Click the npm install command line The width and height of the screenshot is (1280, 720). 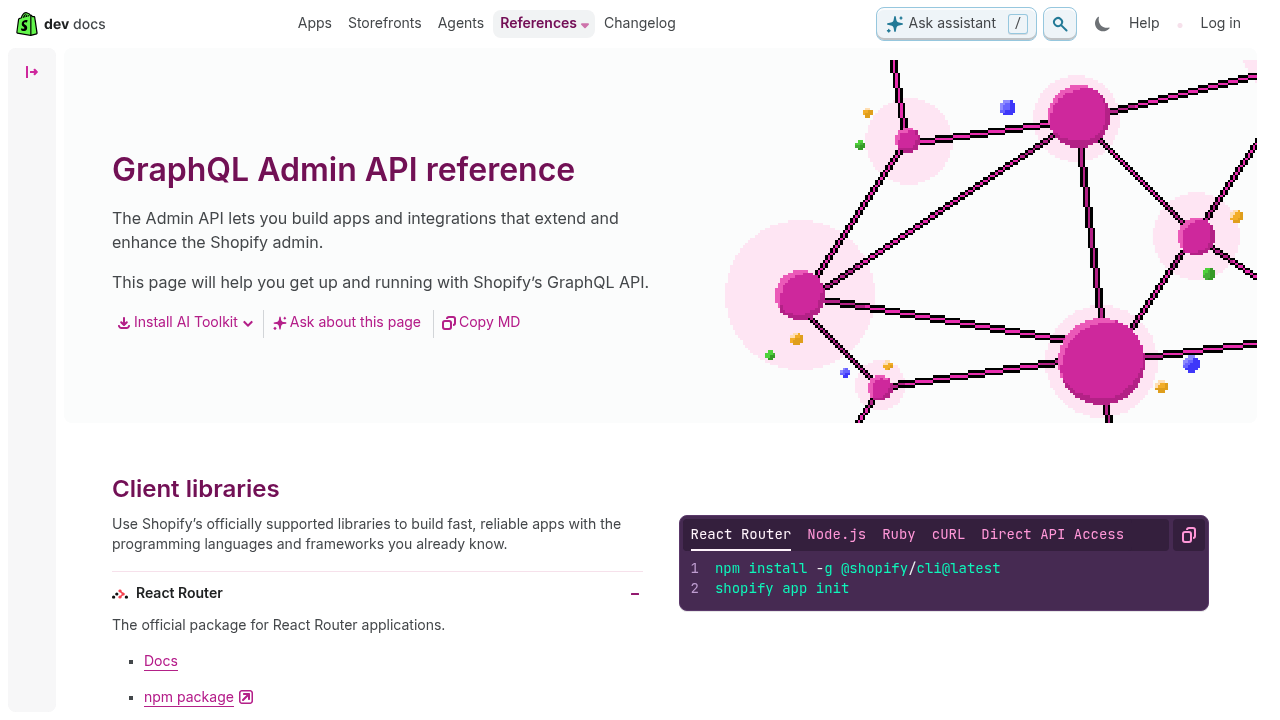coord(858,569)
